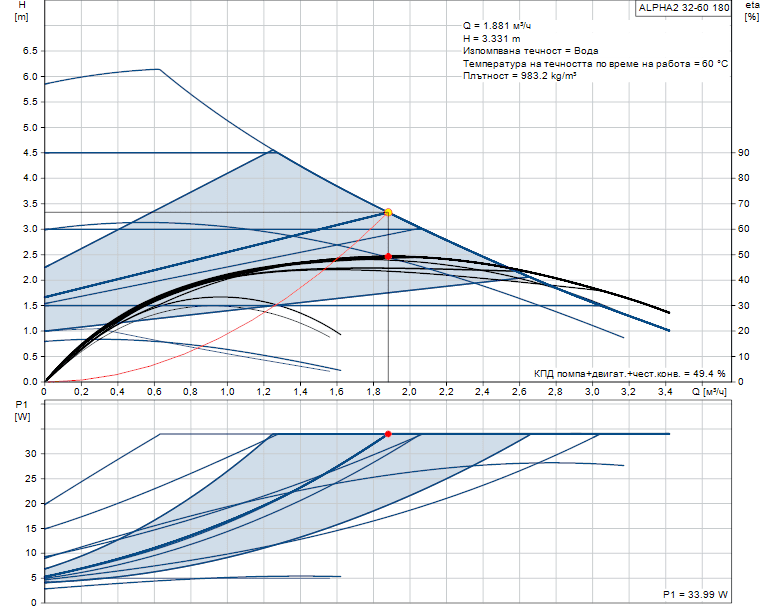Click the 60 °C operating temperature line

point(595,63)
